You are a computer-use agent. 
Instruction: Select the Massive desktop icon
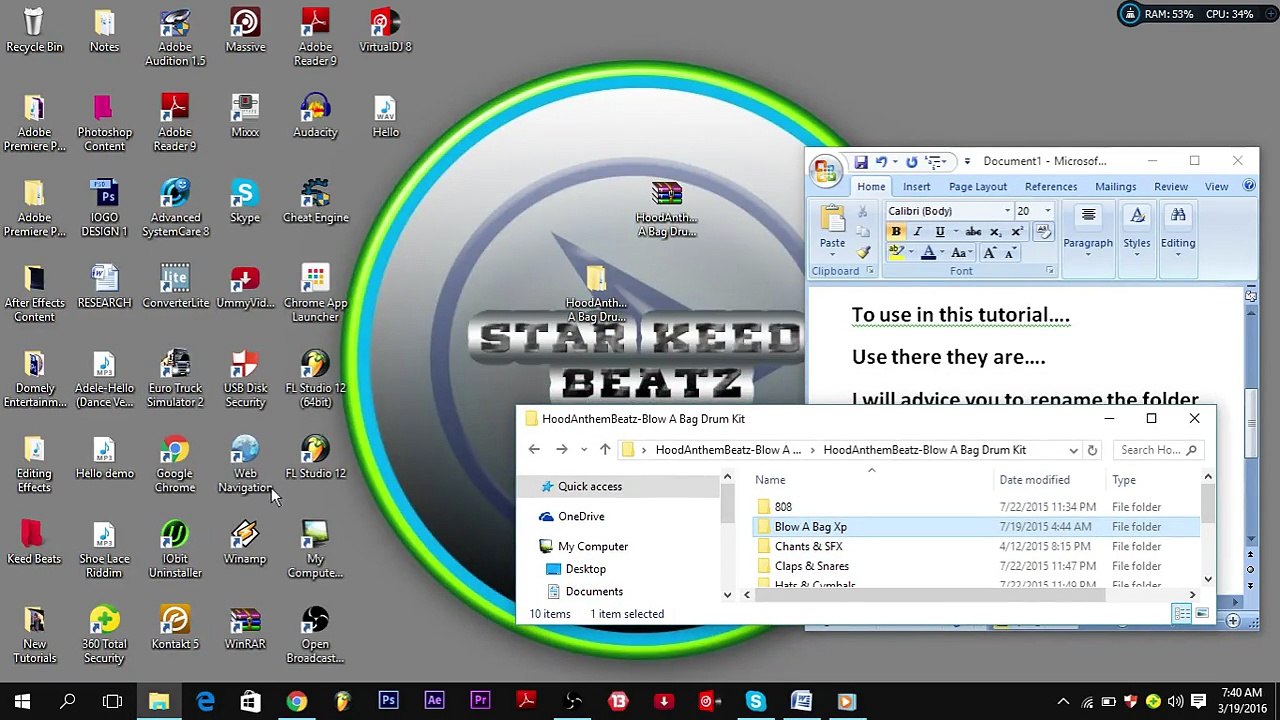(245, 31)
